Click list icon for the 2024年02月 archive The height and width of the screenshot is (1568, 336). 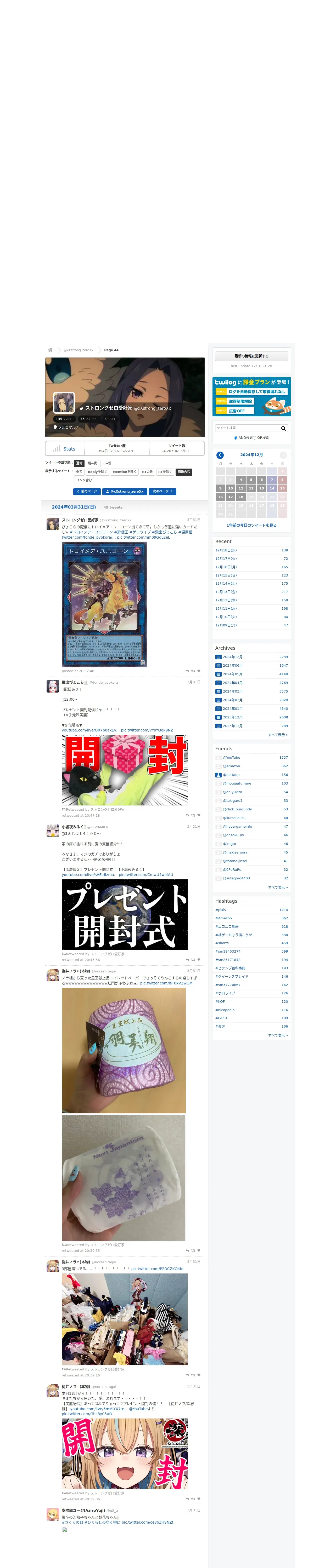click(218, 700)
